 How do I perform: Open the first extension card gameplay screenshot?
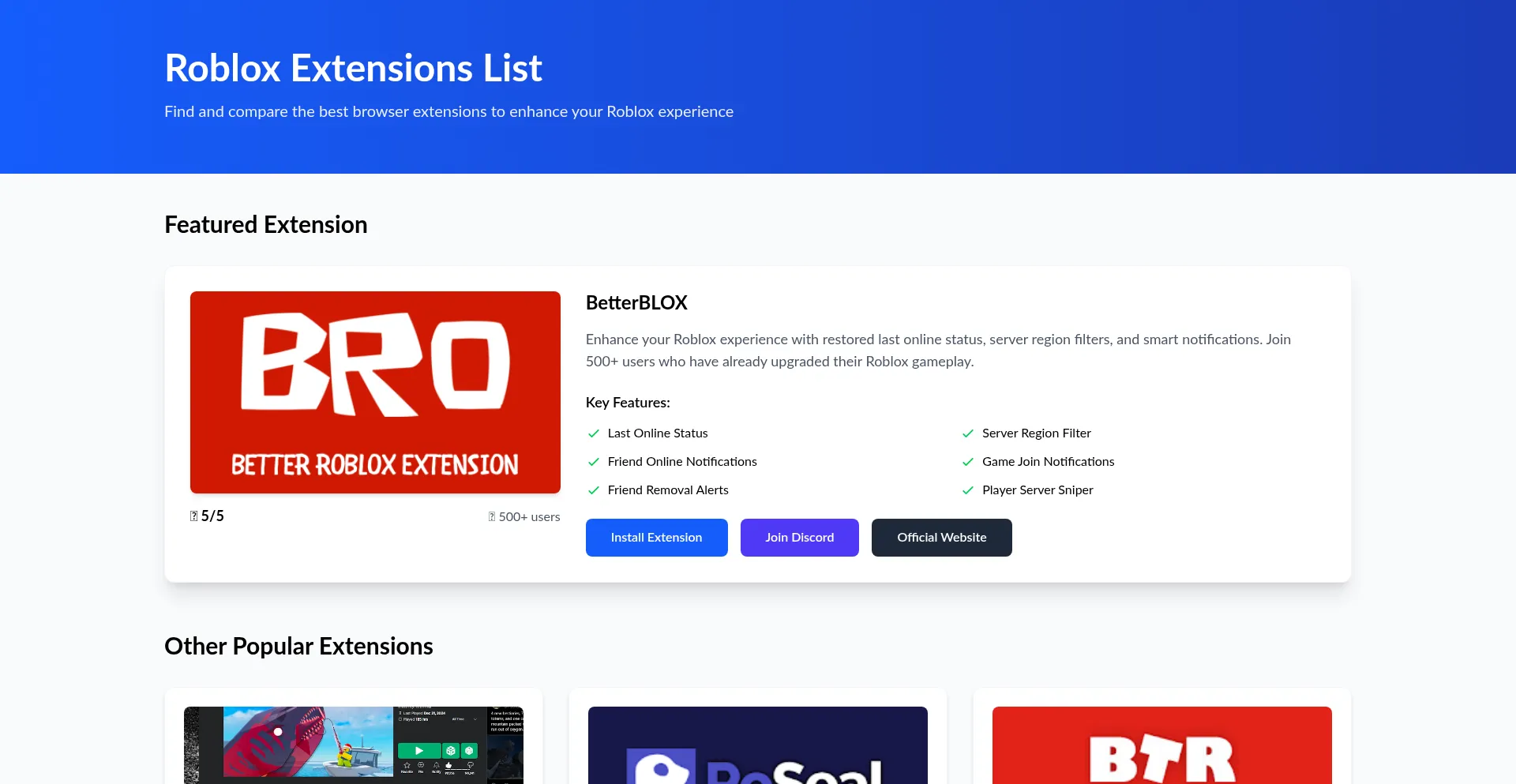[x=354, y=745]
